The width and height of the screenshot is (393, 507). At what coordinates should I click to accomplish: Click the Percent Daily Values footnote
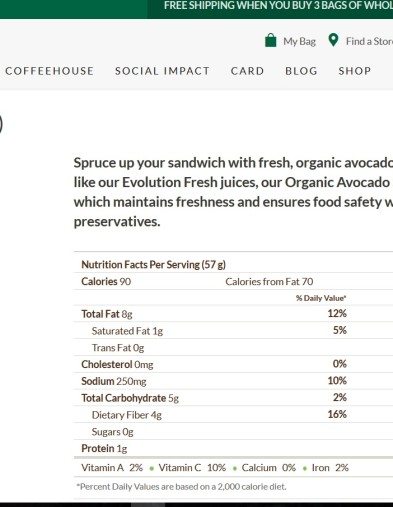click(181, 487)
